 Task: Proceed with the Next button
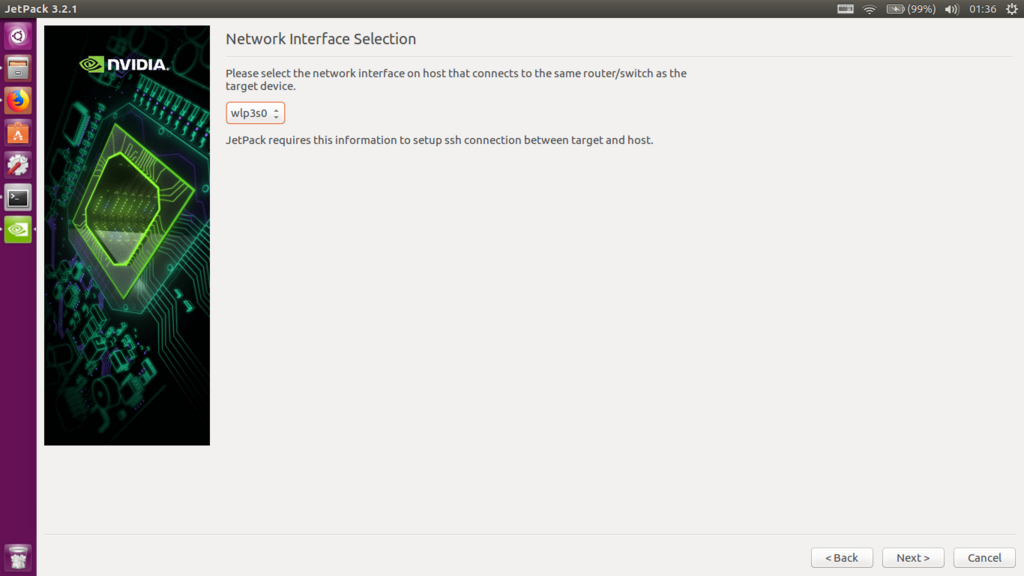click(913, 558)
